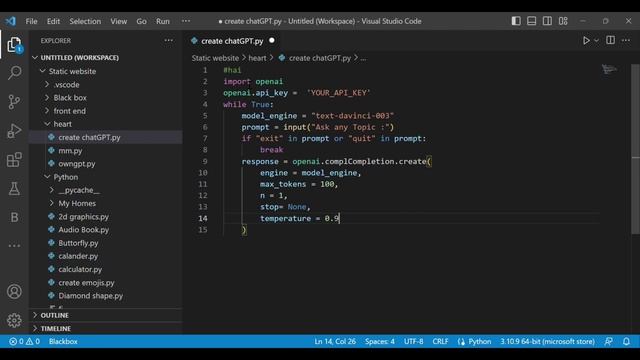Screen dimensions: 640x360
Task: Select the create chatGPT.py editor tab
Action: pos(232,41)
